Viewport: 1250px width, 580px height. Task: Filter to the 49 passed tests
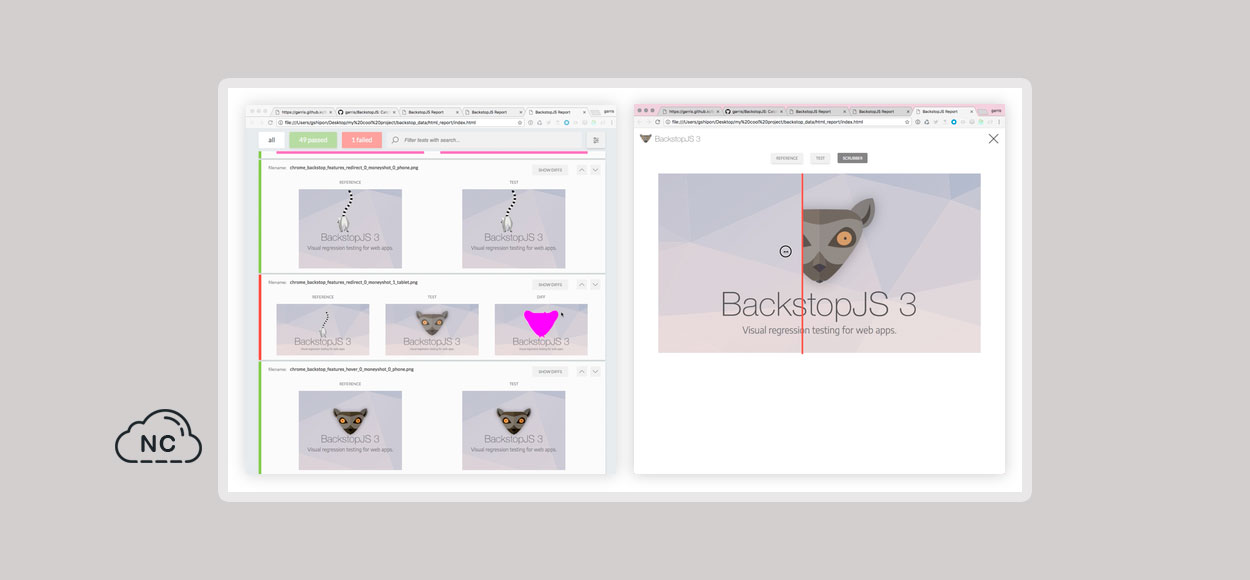click(314, 140)
